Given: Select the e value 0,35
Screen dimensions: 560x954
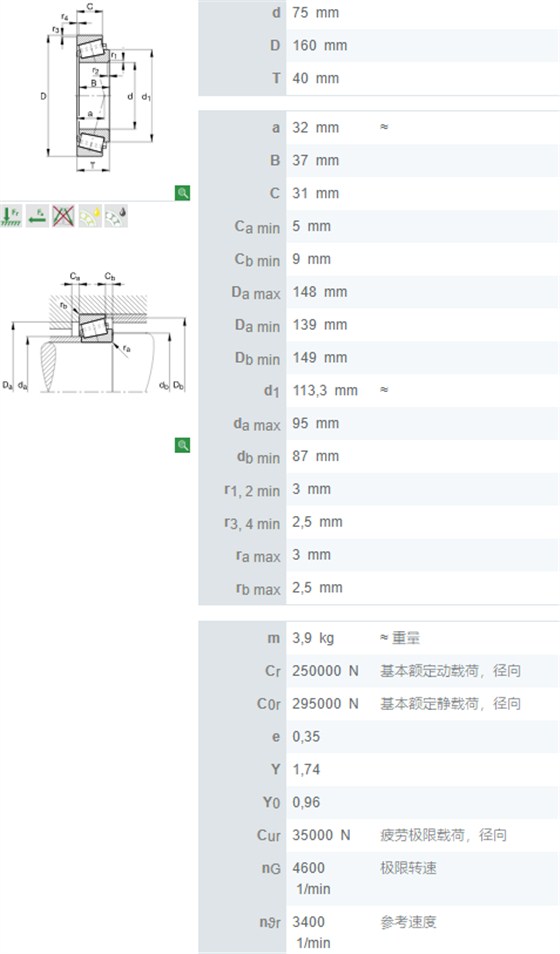Looking at the screenshot, I should pos(306,737).
